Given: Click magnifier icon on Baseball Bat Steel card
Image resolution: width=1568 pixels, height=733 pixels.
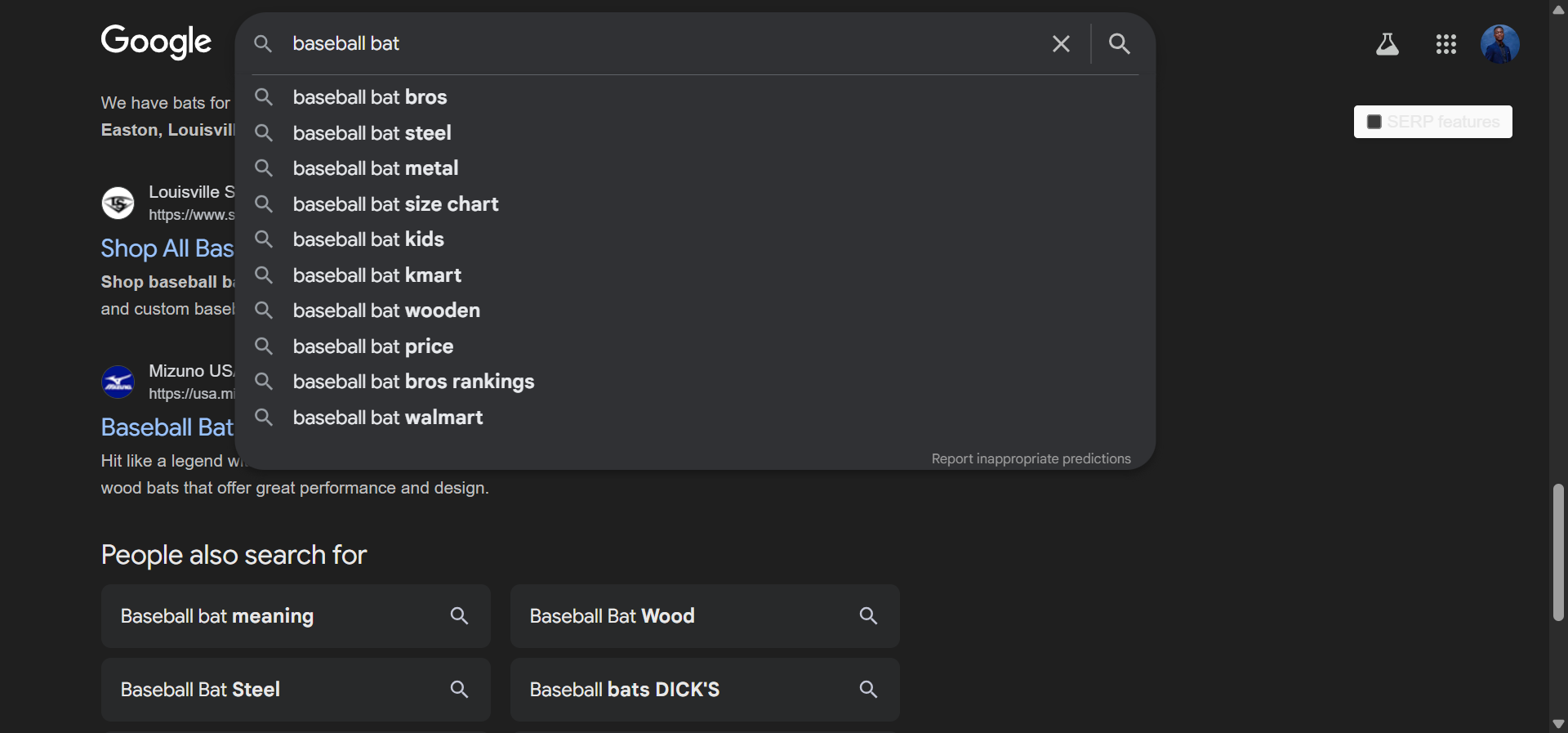Looking at the screenshot, I should click(460, 690).
